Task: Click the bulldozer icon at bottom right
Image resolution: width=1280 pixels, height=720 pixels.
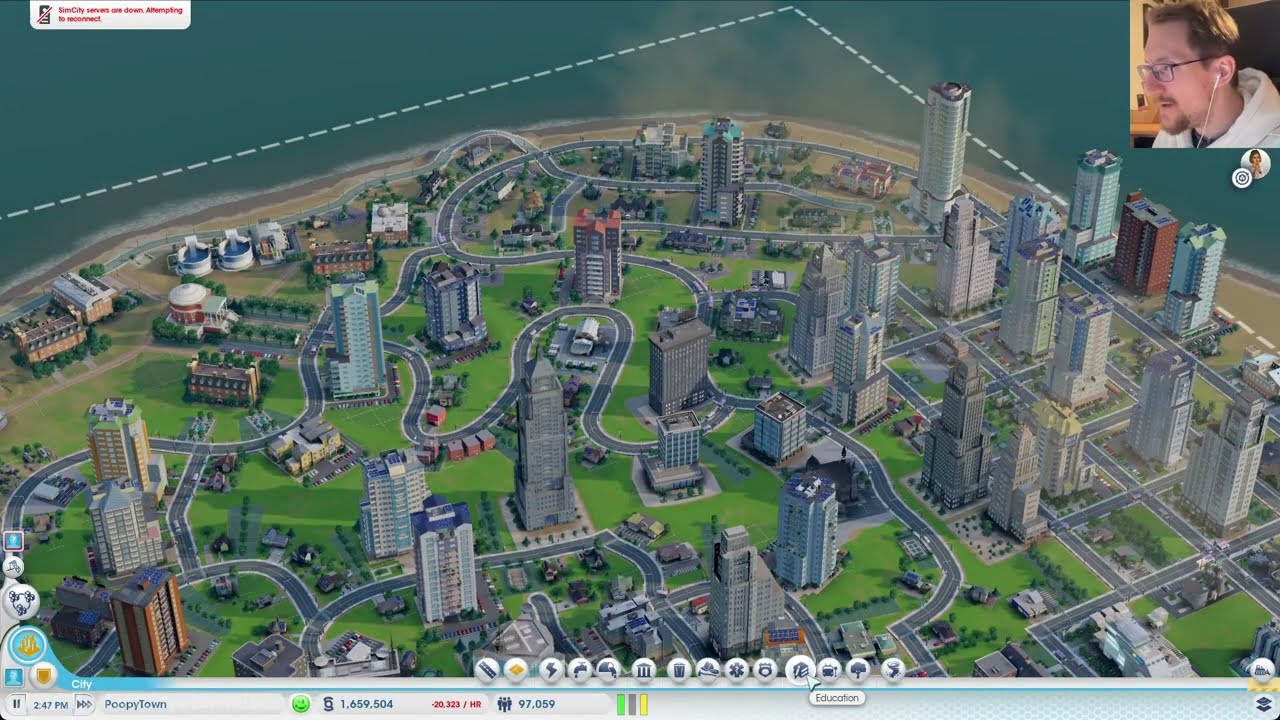Action: [x=1262, y=671]
